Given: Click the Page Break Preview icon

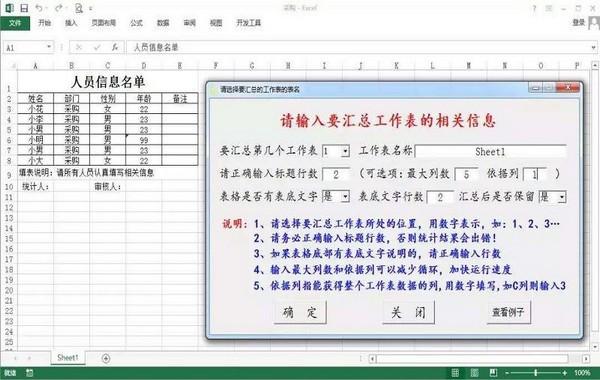Looking at the screenshot, I should [493, 372].
